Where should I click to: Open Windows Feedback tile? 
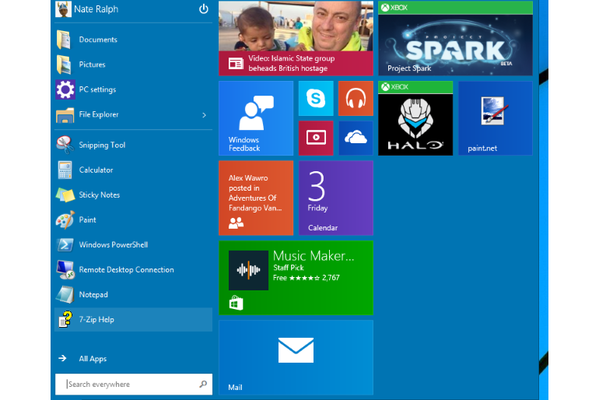(256, 118)
